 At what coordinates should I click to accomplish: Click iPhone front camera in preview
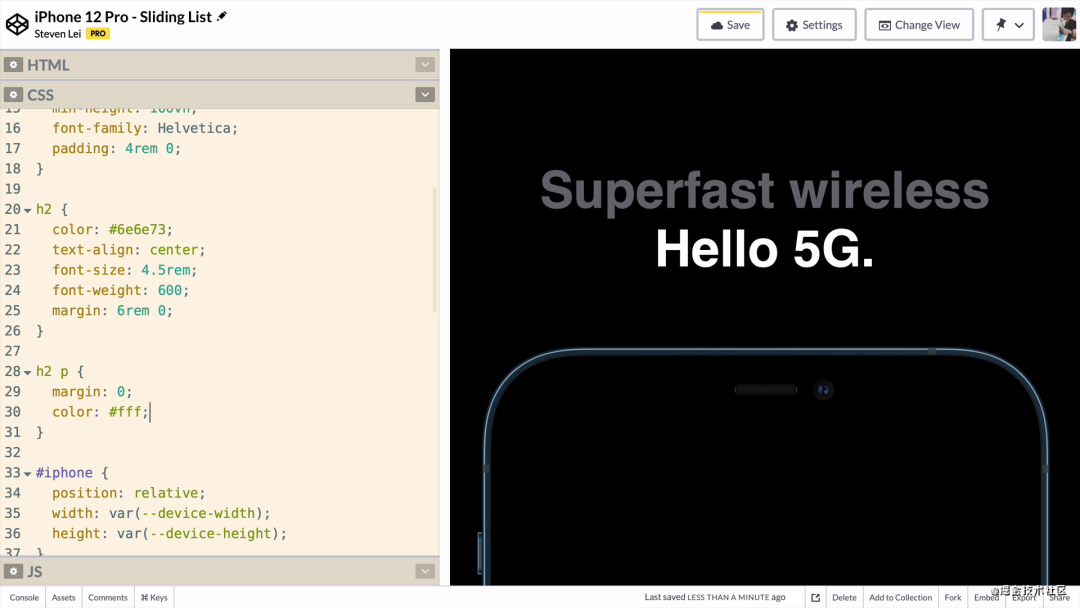(x=823, y=390)
